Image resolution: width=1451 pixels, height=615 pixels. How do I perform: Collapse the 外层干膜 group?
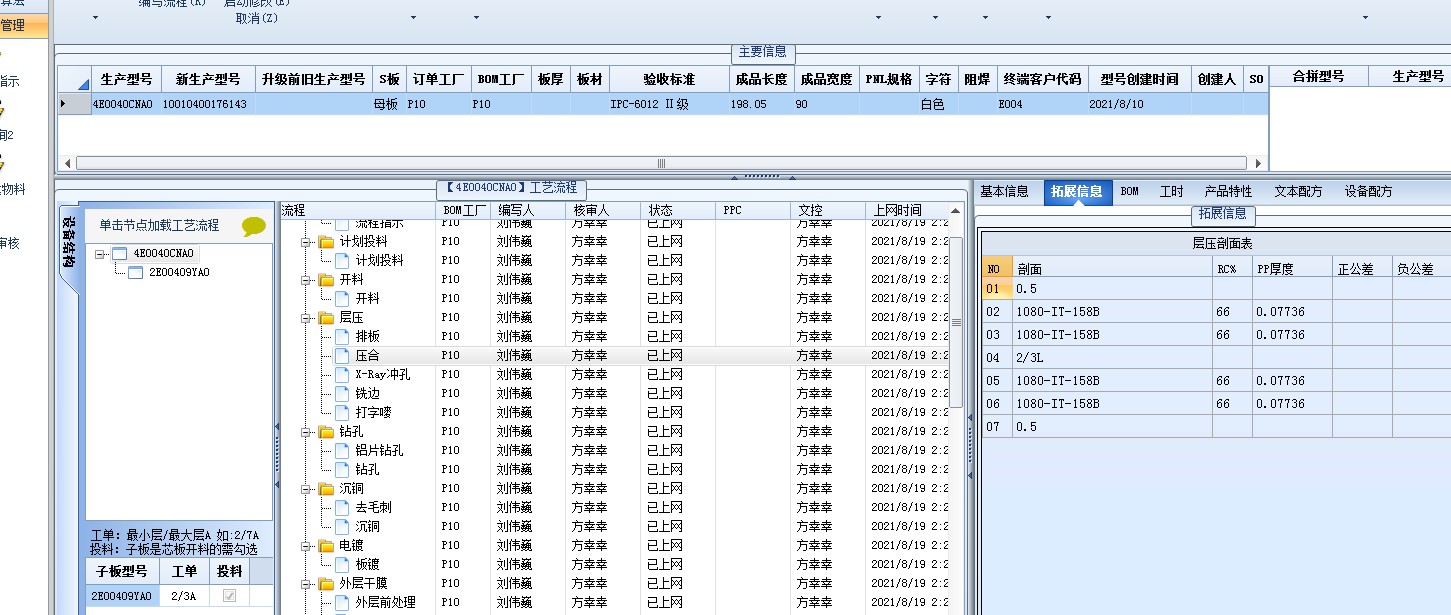click(307, 584)
